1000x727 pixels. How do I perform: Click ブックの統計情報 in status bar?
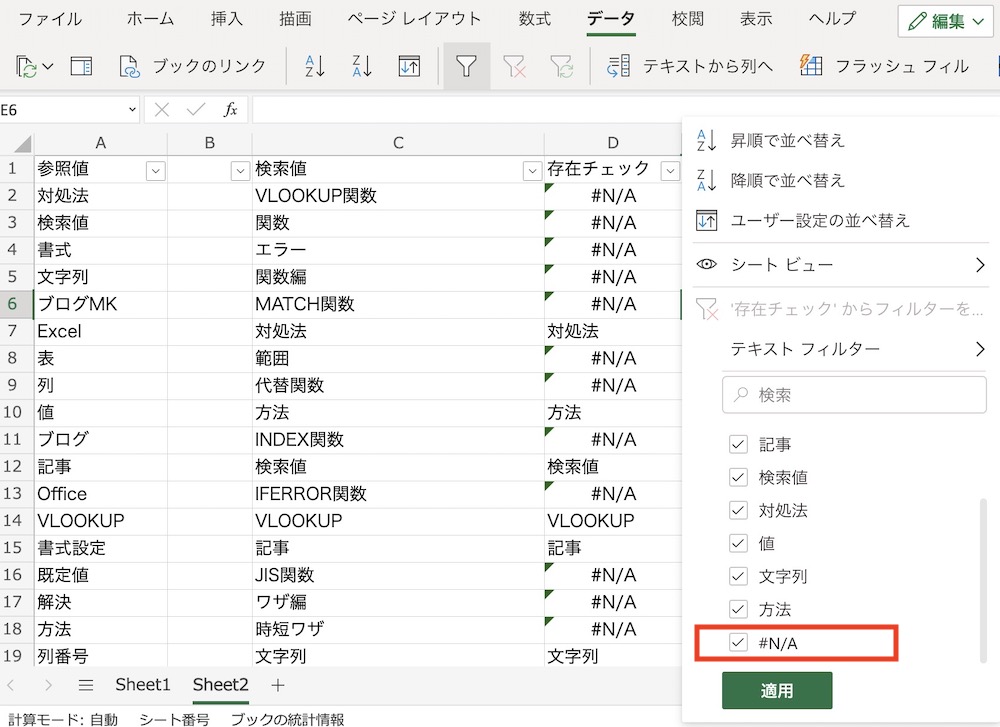287,719
